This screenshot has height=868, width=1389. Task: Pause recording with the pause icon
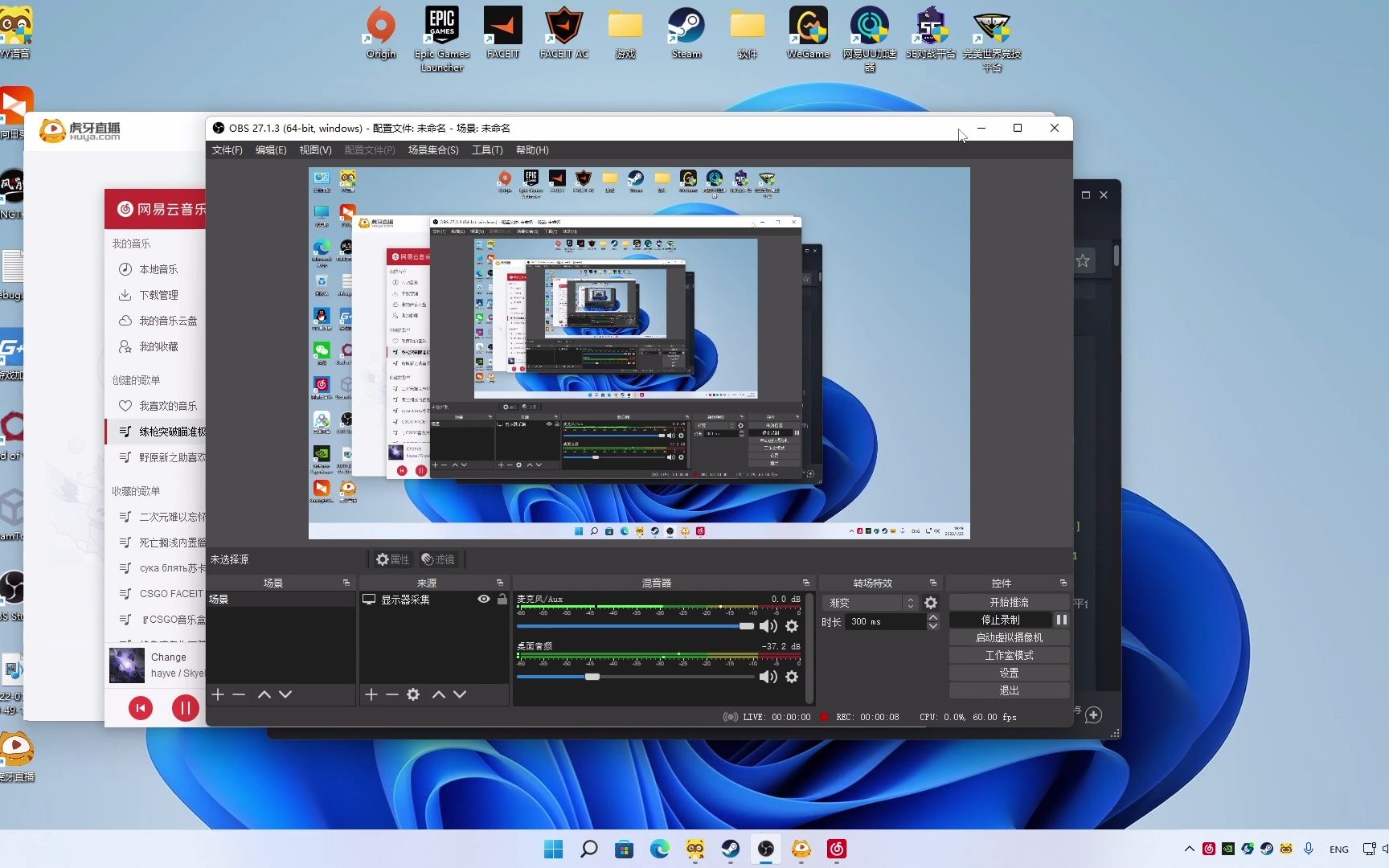pyautogui.click(x=1061, y=620)
